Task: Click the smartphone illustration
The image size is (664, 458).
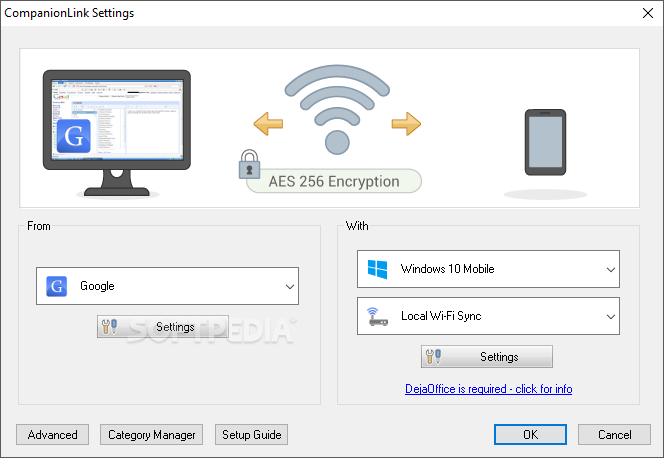Action: tap(545, 142)
